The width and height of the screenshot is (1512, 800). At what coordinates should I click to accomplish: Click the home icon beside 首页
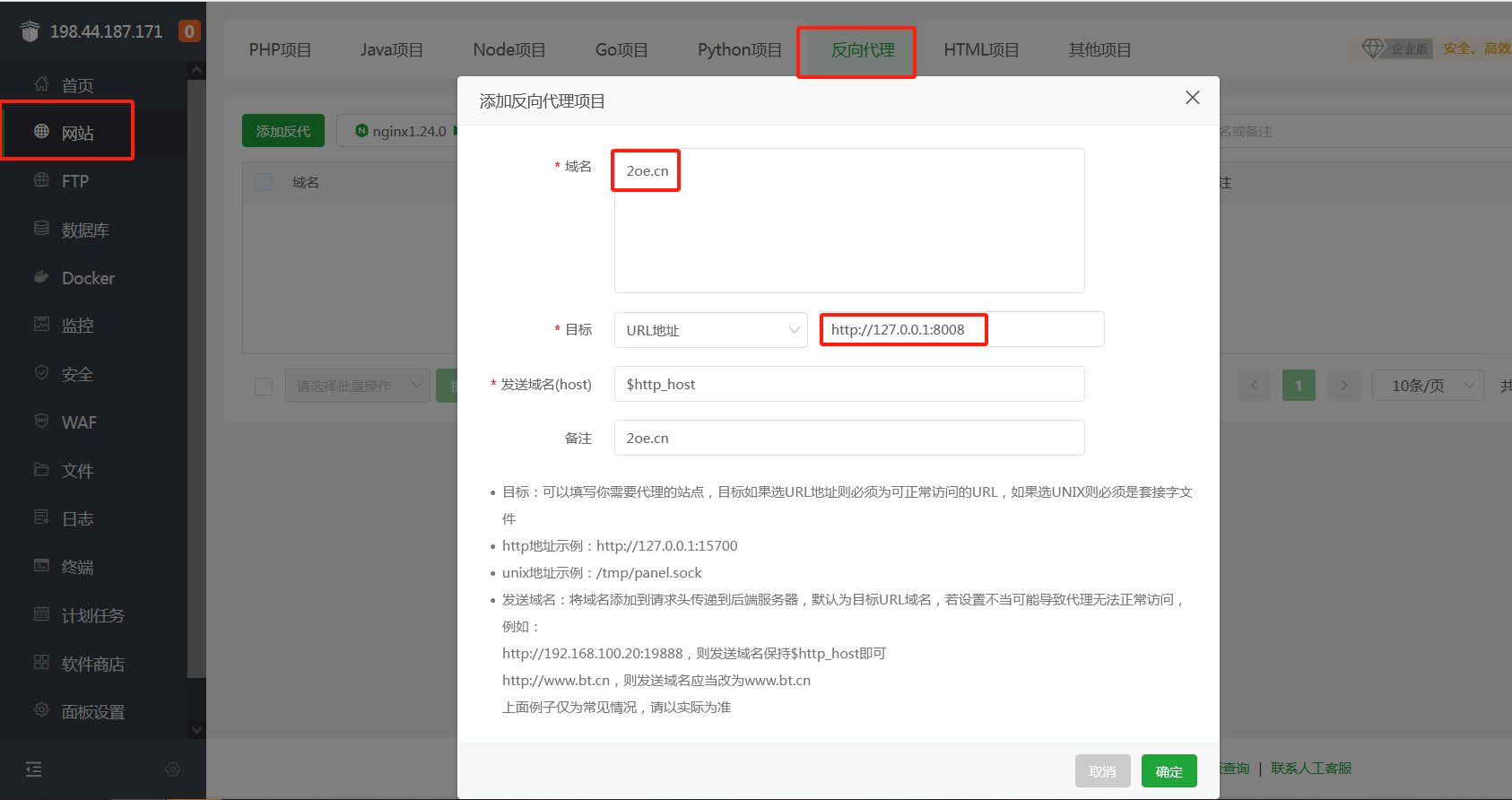41,84
